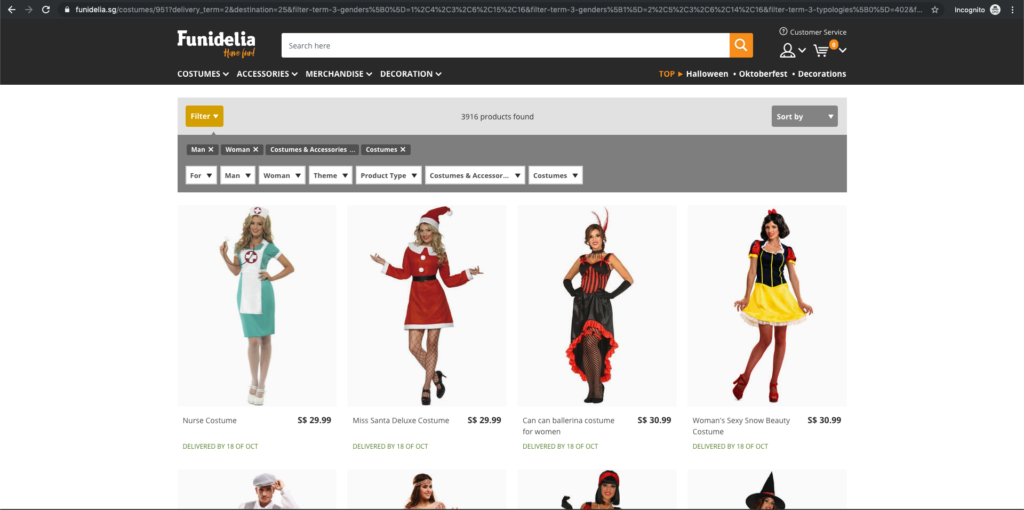Open the MERCHANDISE menu

[x=339, y=74]
